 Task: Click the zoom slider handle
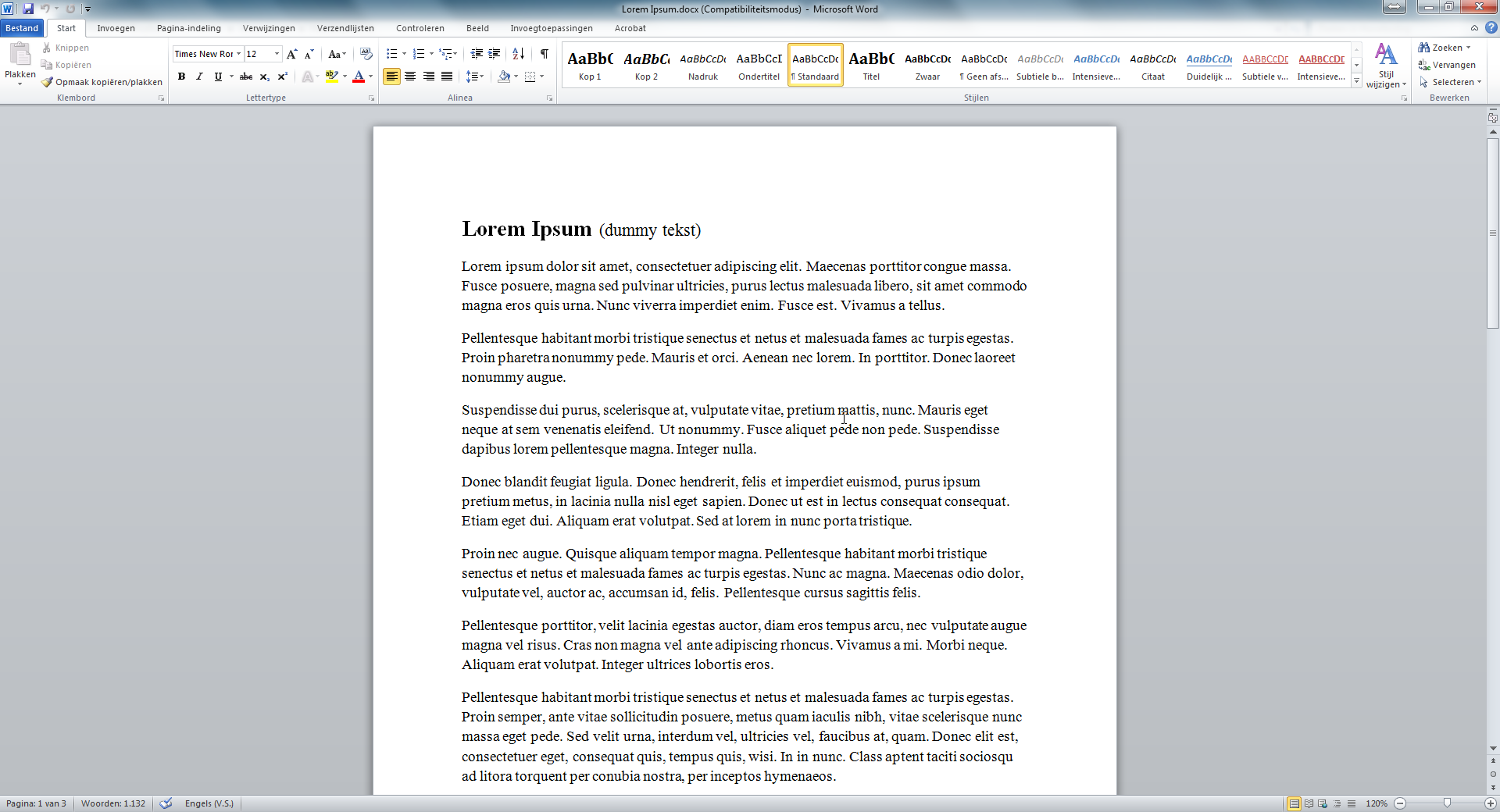coord(1447,803)
